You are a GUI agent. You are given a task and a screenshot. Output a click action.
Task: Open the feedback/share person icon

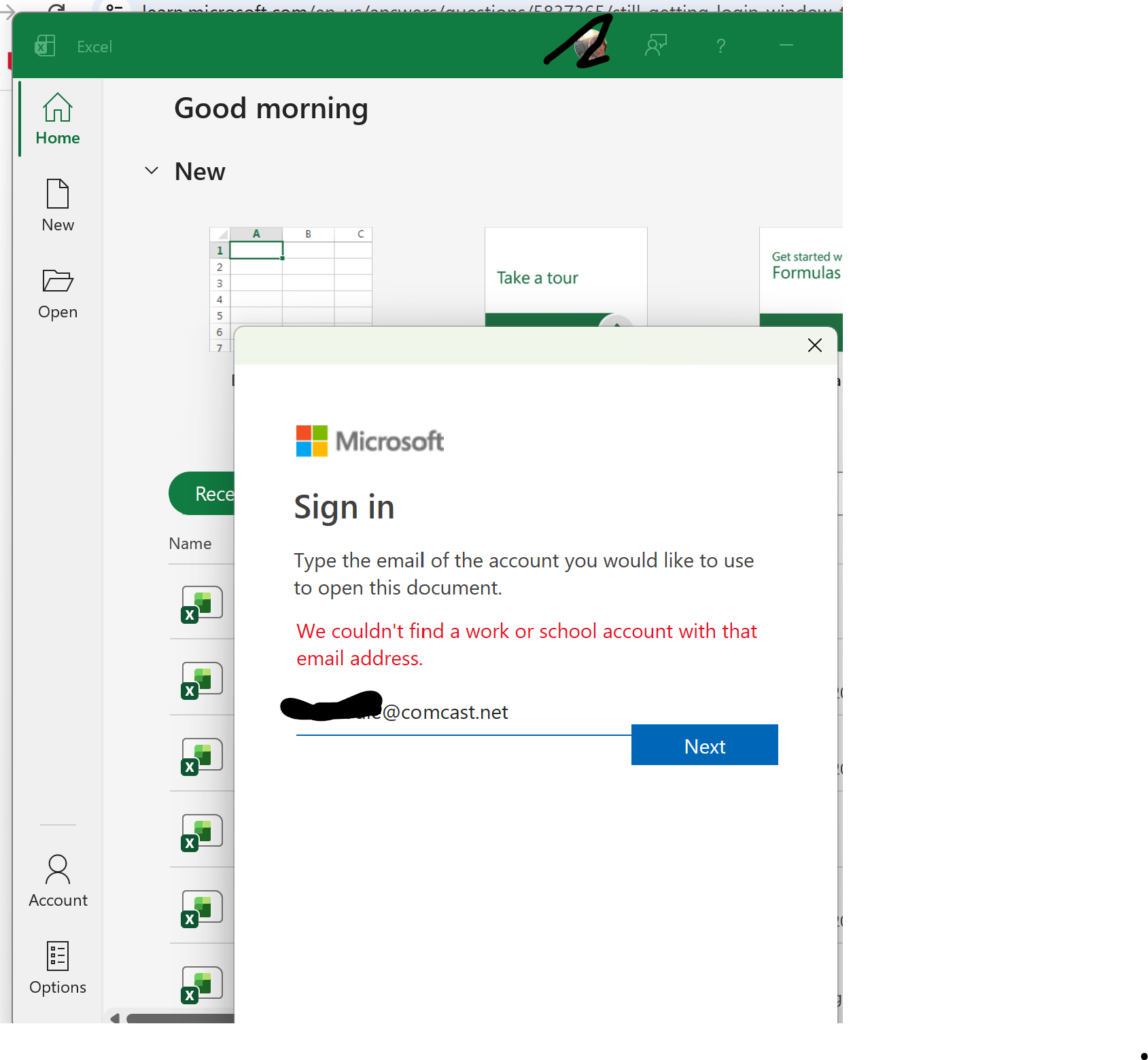pos(656,46)
